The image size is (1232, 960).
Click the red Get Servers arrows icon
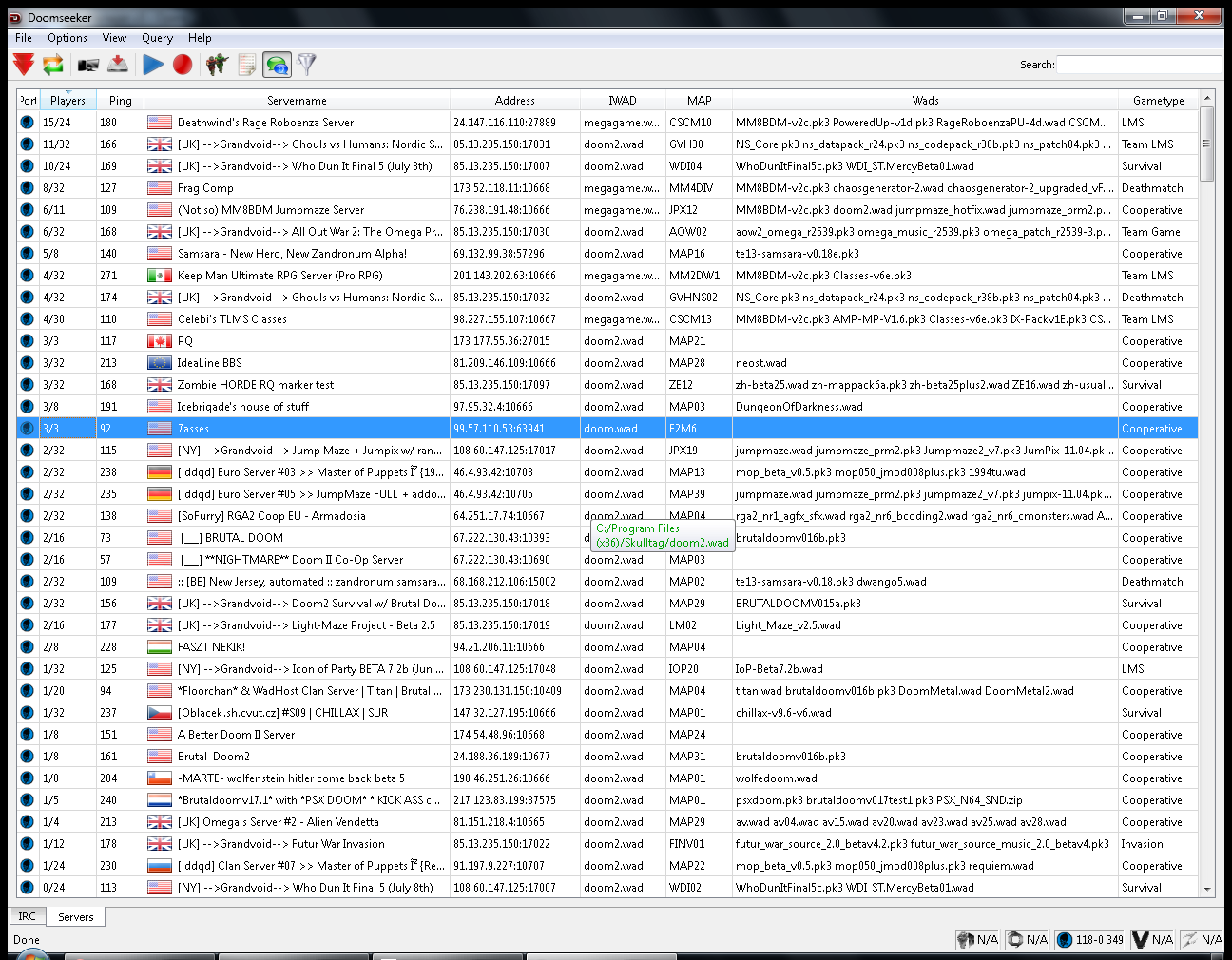point(24,65)
